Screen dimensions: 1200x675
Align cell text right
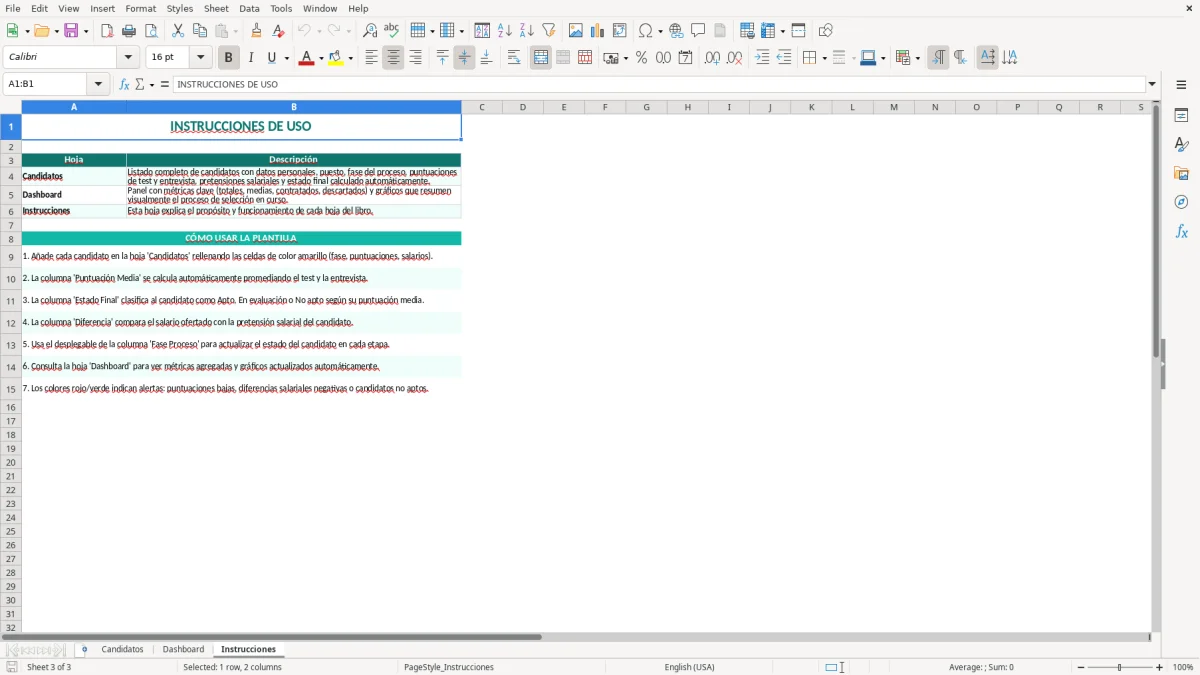point(415,58)
